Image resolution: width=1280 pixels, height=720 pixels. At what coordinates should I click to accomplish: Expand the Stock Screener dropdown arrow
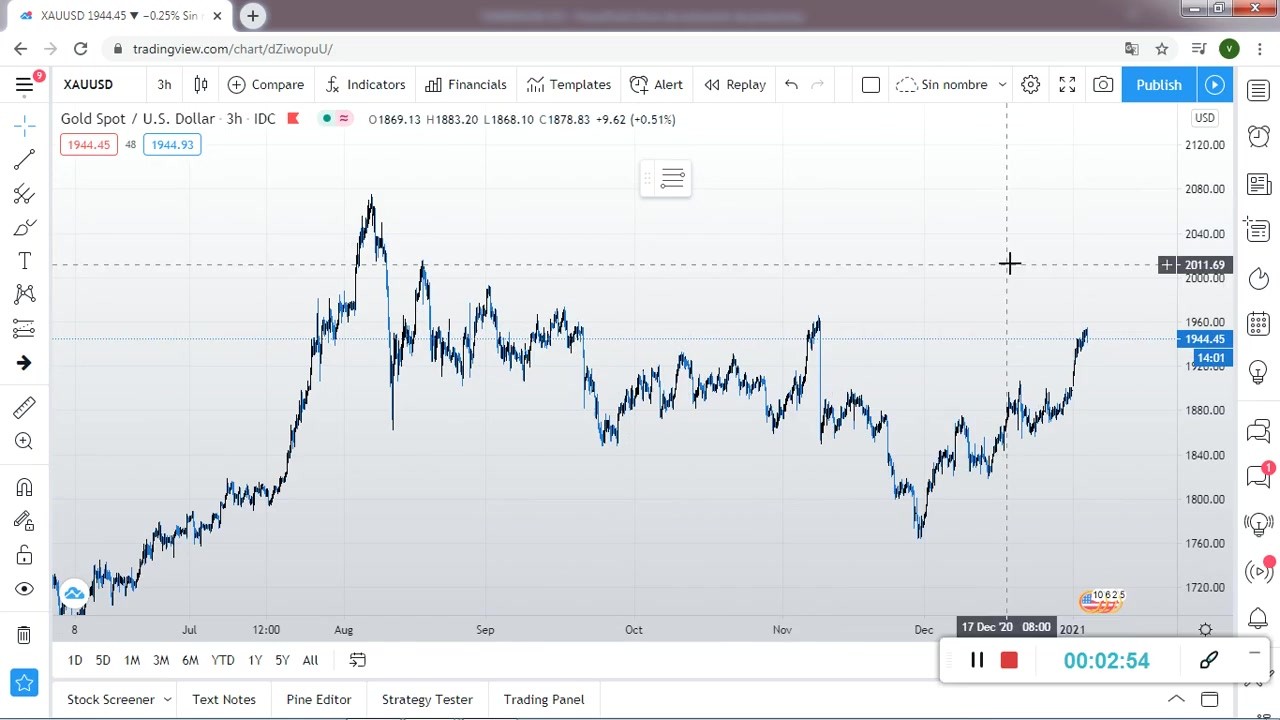click(167, 700)
